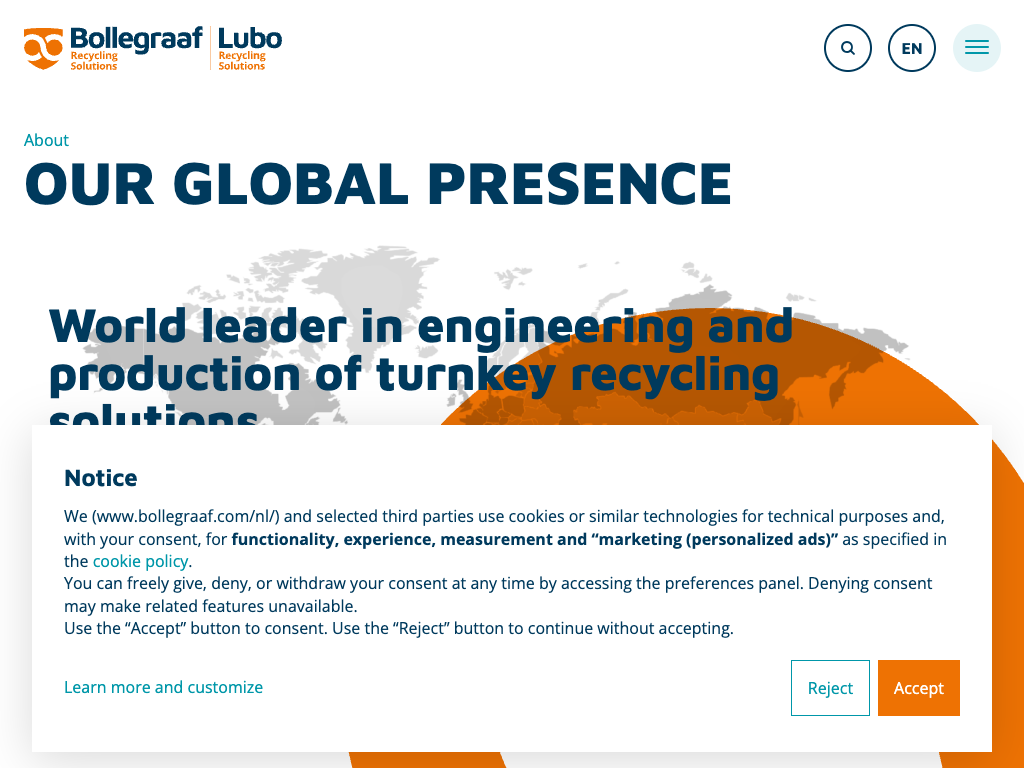Click the sentence about preferences panel

(497, 583)
